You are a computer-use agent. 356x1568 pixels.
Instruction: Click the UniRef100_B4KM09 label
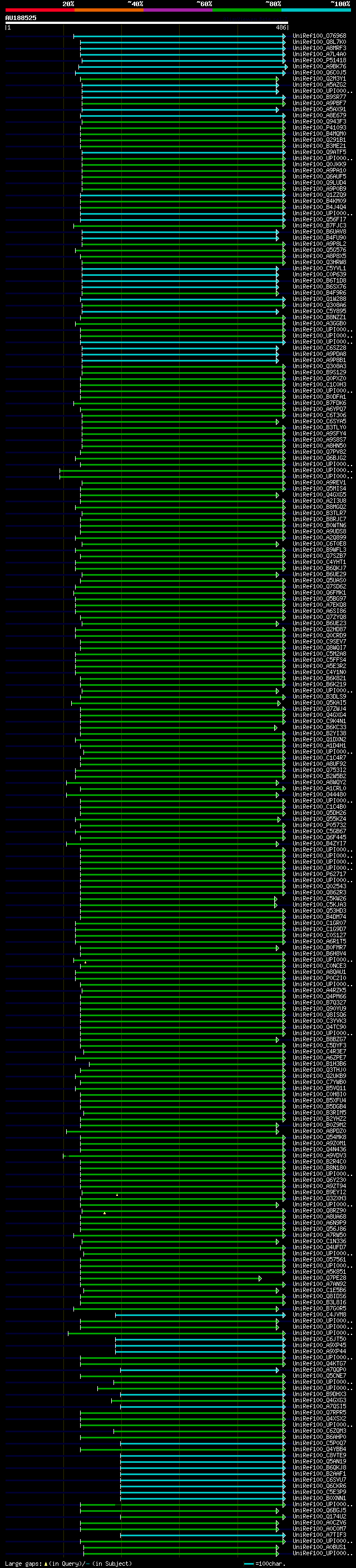tap(319, 201)
